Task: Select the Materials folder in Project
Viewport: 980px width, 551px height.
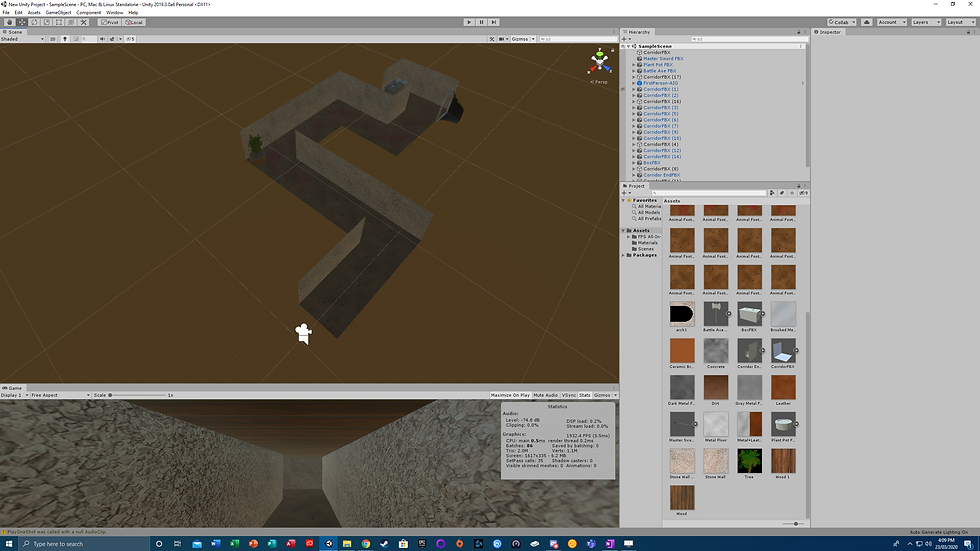Action: click(x=648, y=243)
